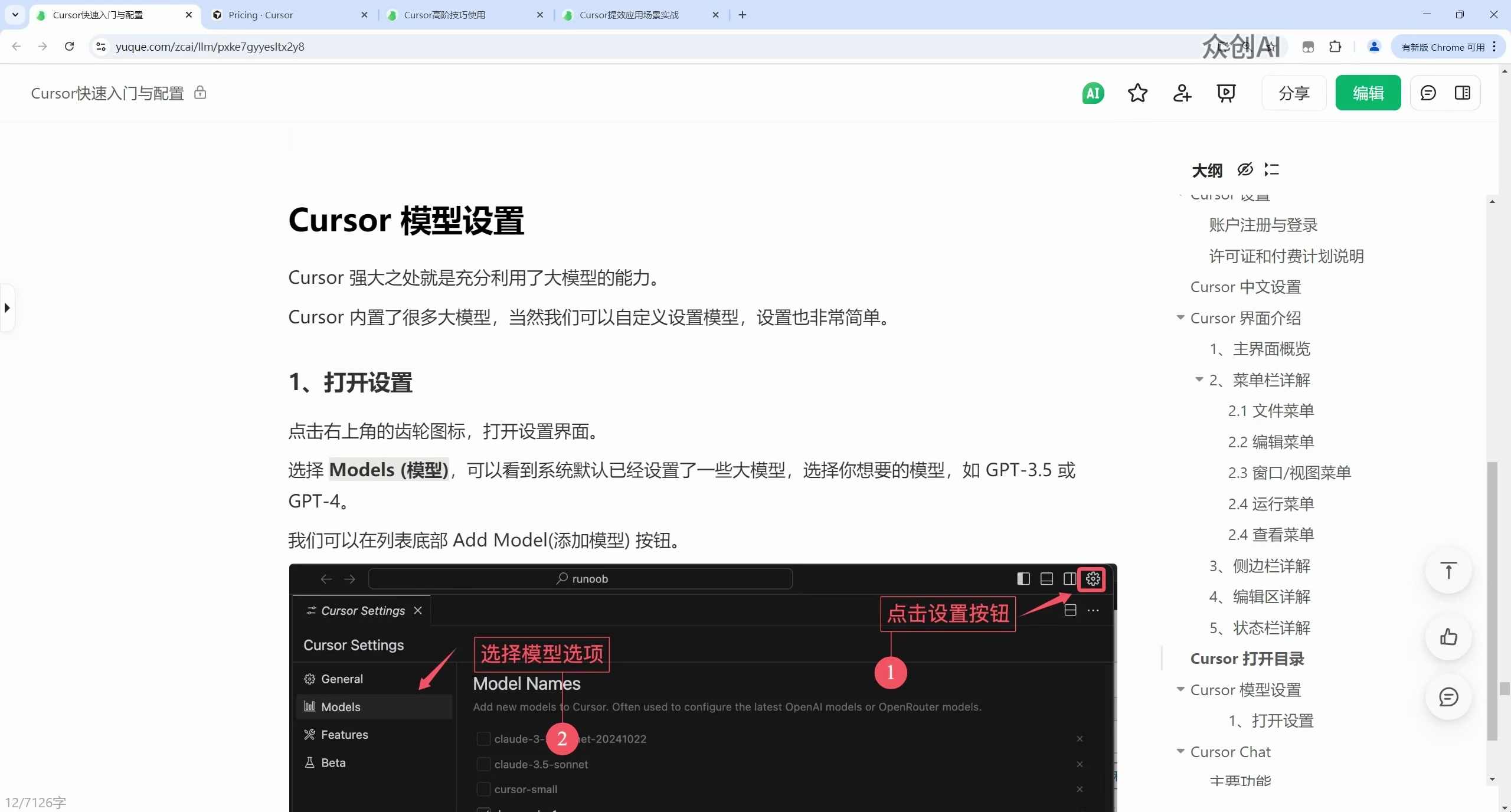Open the comments panel icon in header
This screenshot has height=812, width=1511.
pos(1428,93)
